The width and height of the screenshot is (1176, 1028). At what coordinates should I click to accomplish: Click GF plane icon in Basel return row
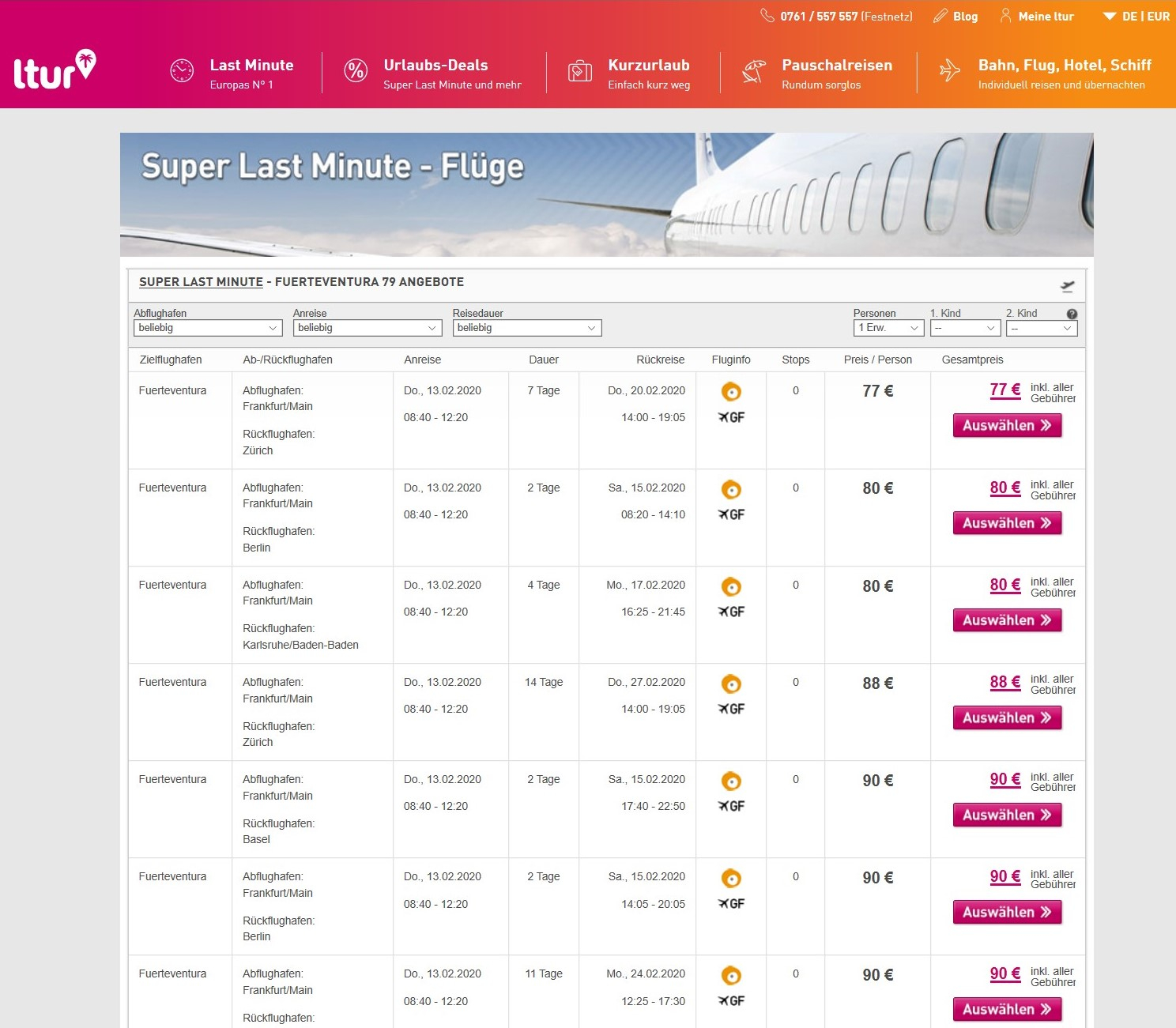[x=731, y=806]
